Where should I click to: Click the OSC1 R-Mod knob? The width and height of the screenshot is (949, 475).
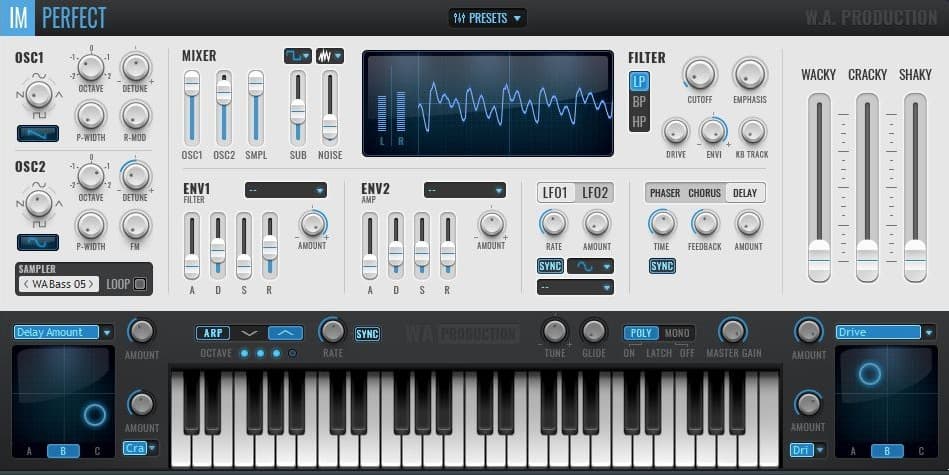(135, 116)
